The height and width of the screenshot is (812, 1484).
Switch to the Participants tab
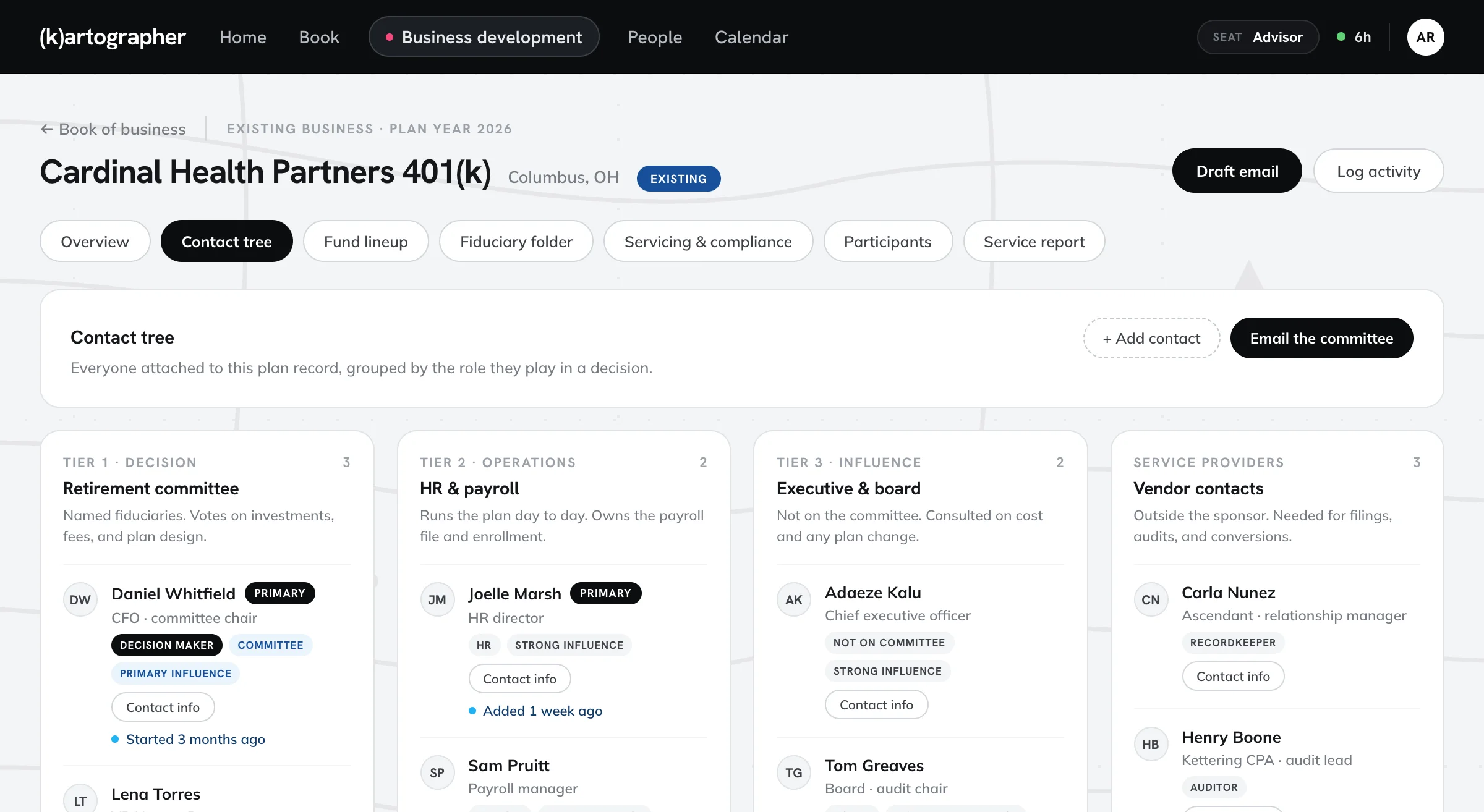click(888, 241)
